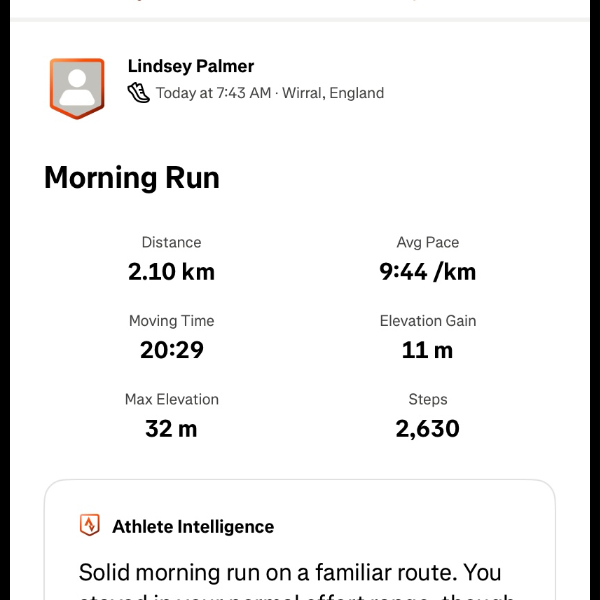600x600 pixels.
Task: Tap the Elevation Gain label
Action: 427,321
